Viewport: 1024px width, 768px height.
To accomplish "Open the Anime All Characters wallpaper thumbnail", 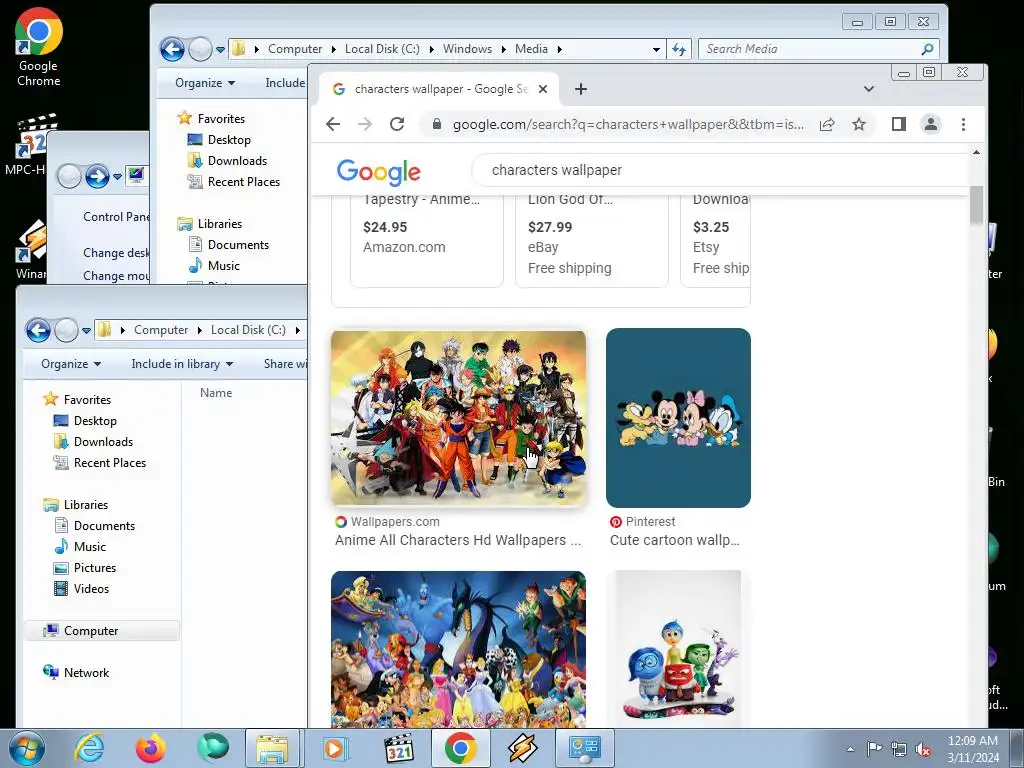I will pyautogui.click(x=458, y=418).
